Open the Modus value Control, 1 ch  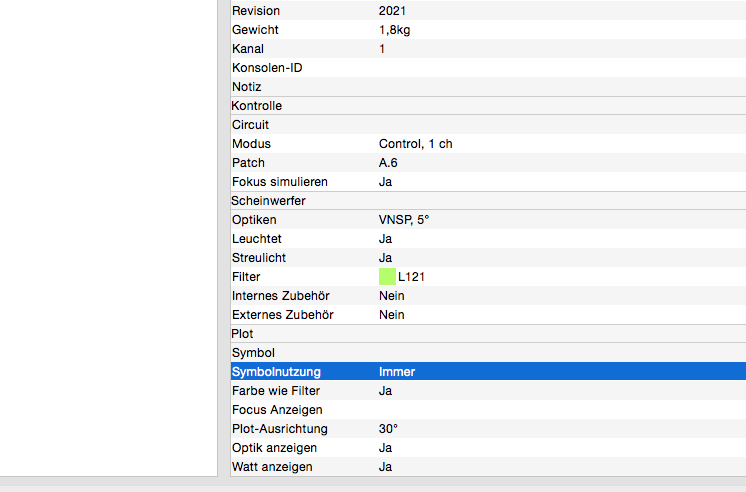pyautogui.click(x=415, y=144)
